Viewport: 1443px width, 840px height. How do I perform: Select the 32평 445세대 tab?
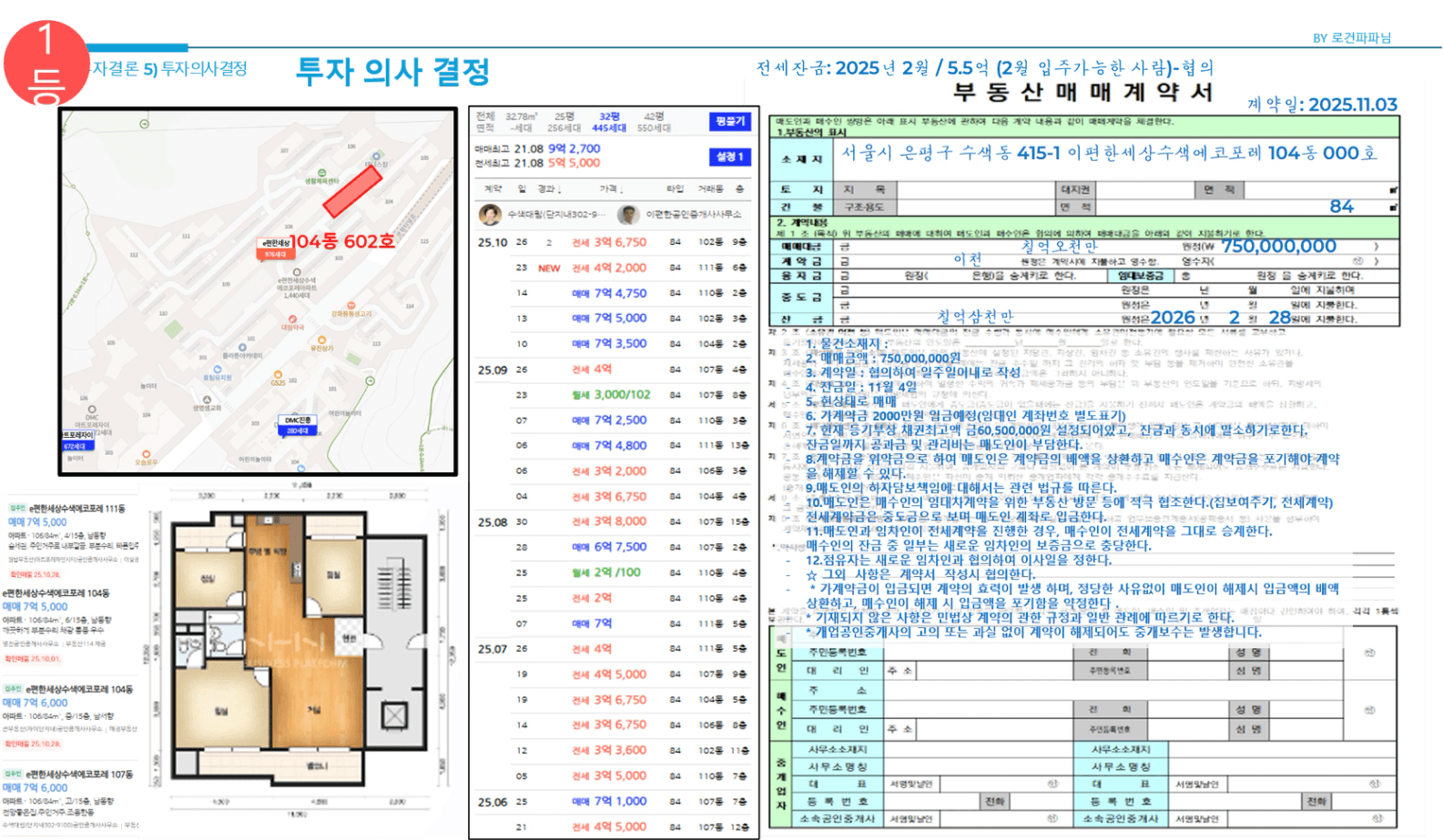609,122
